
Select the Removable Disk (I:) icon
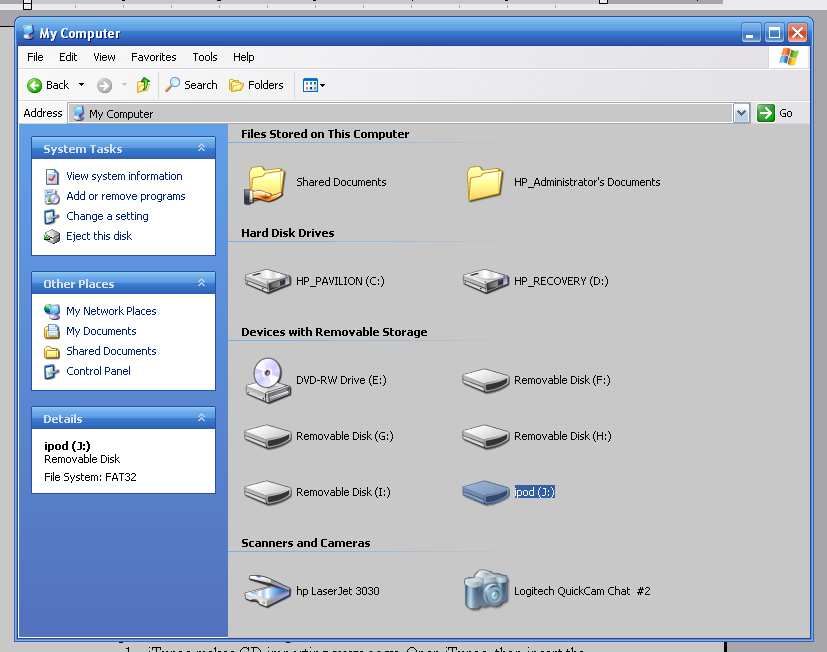[x=267, y=492]
